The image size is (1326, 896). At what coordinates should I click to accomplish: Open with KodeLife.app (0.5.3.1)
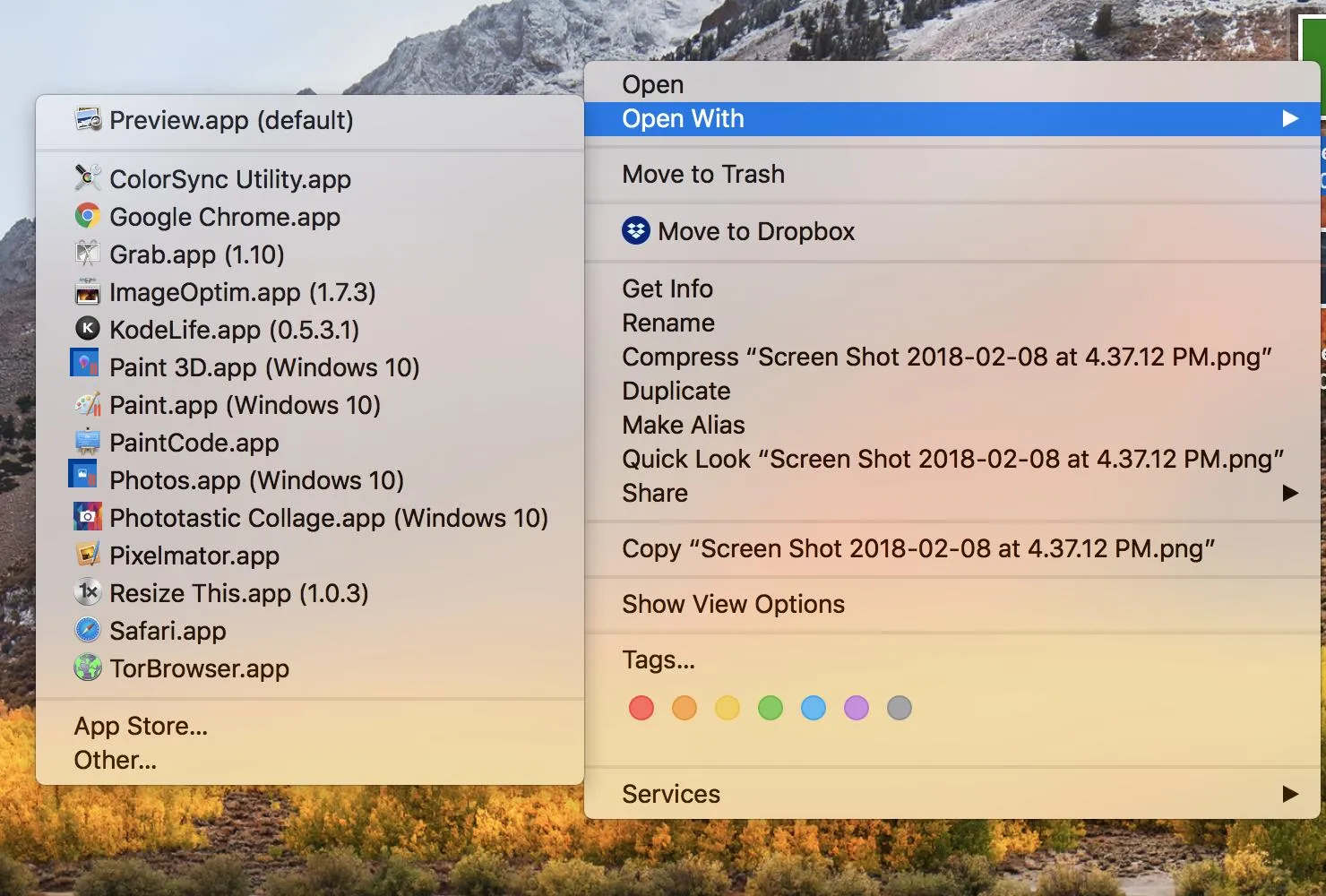point(310,330)
